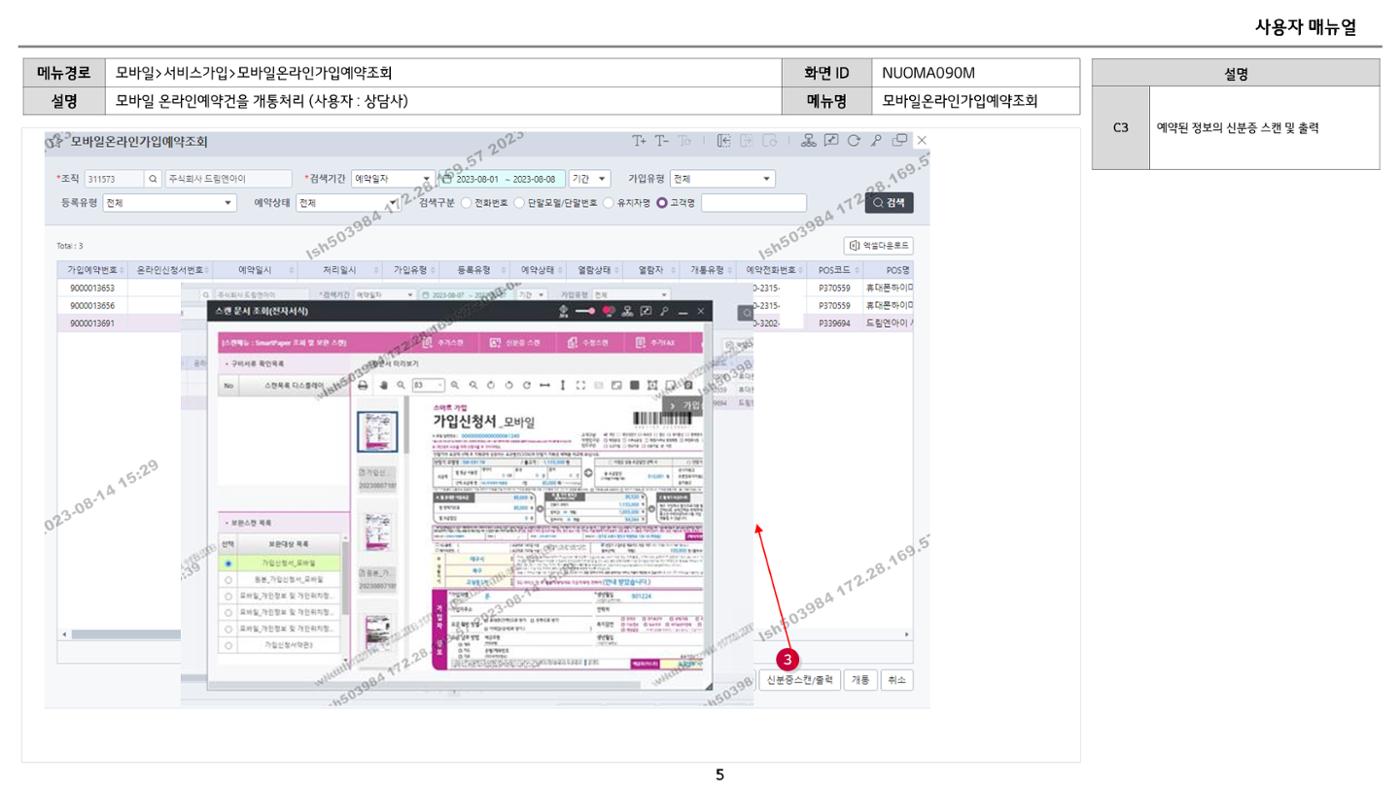Click the P339694 cell in POS코드 column
The image size is (1400, 788).
pyautogui.click(x=833, y=323)
